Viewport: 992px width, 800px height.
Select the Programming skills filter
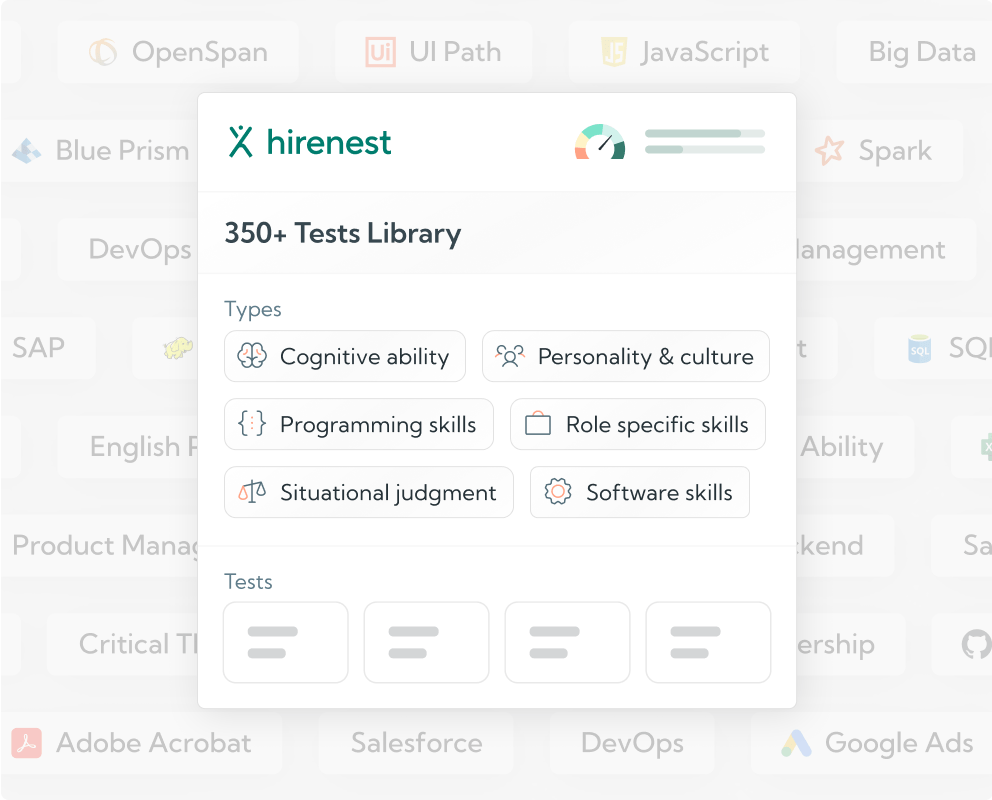coord(359,425)
